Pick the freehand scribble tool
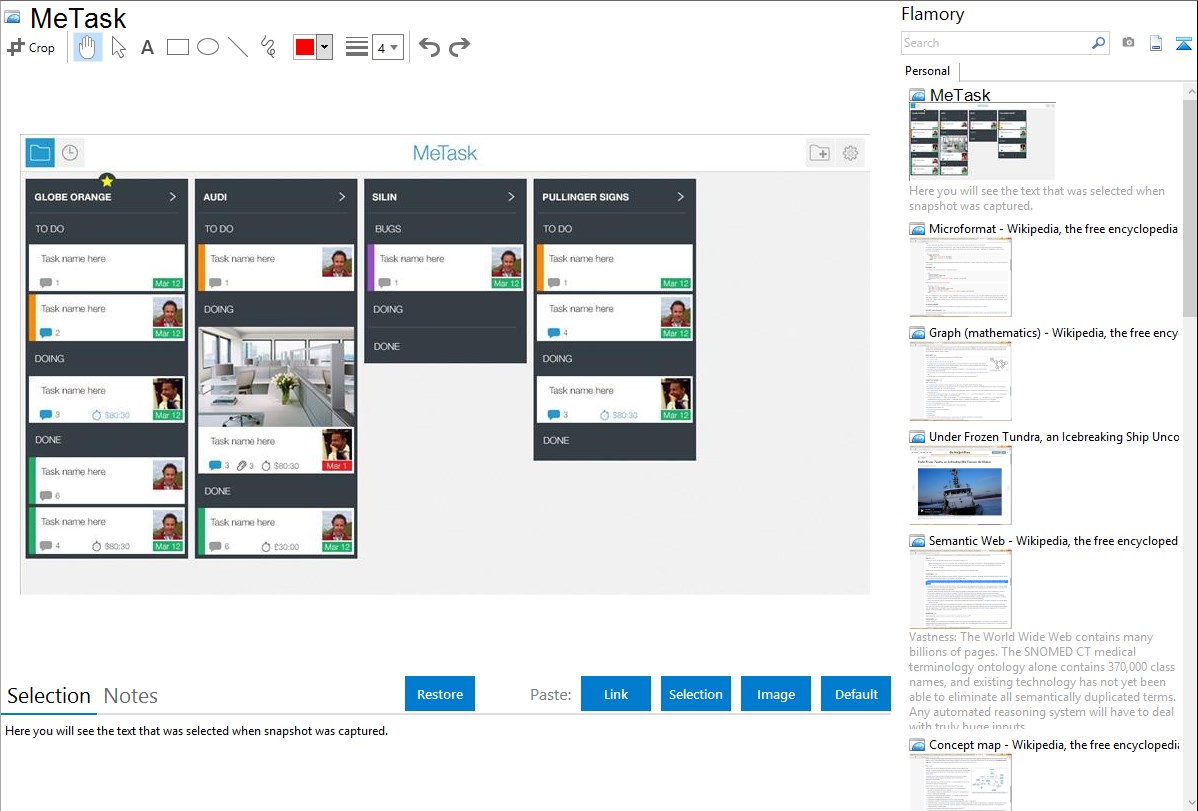The height and width of the screenshot is (811, 1198). (268, 47)
